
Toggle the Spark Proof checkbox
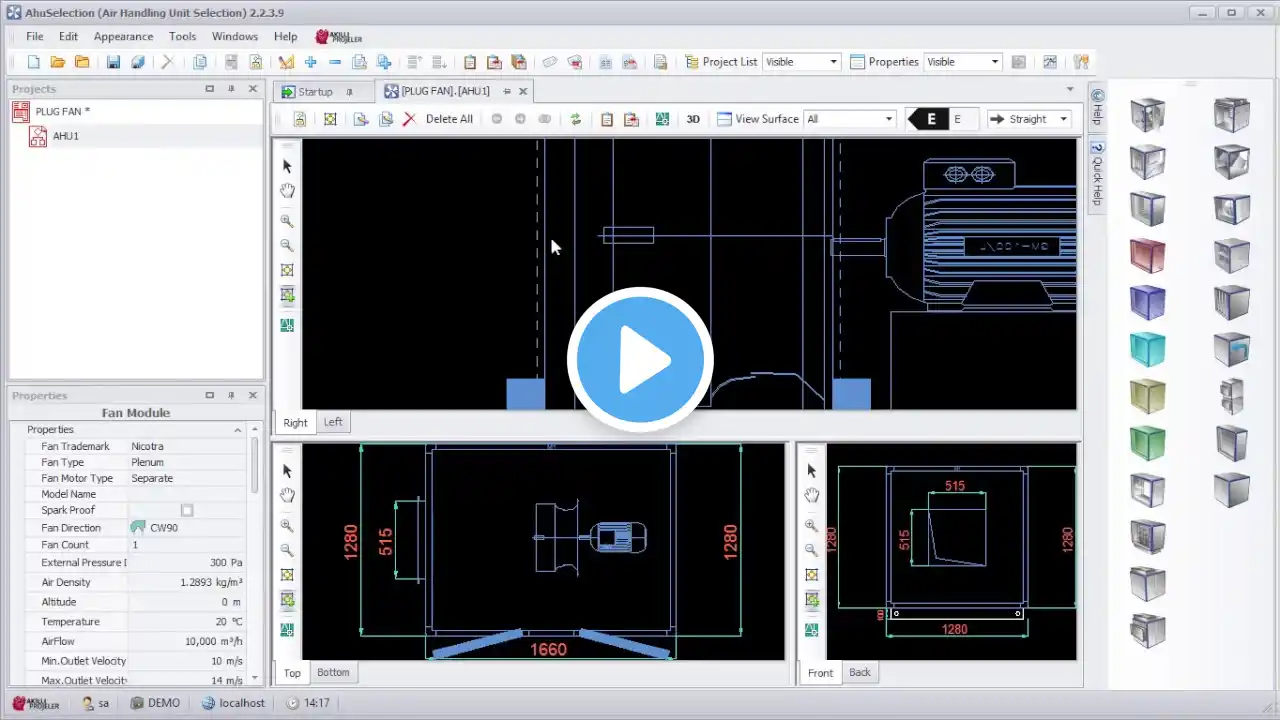point(187,510)
